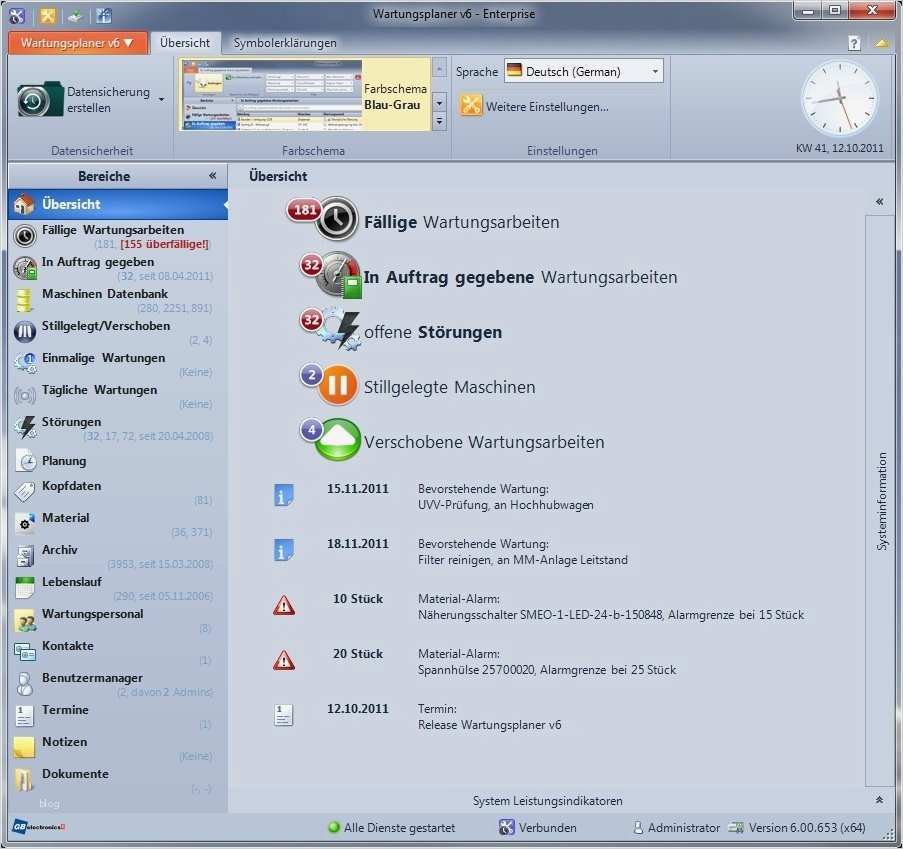This screenshot has height=849, width=903.
Task: Click the large offene Störungen lightning icon
Action: [x=341, y=330]
